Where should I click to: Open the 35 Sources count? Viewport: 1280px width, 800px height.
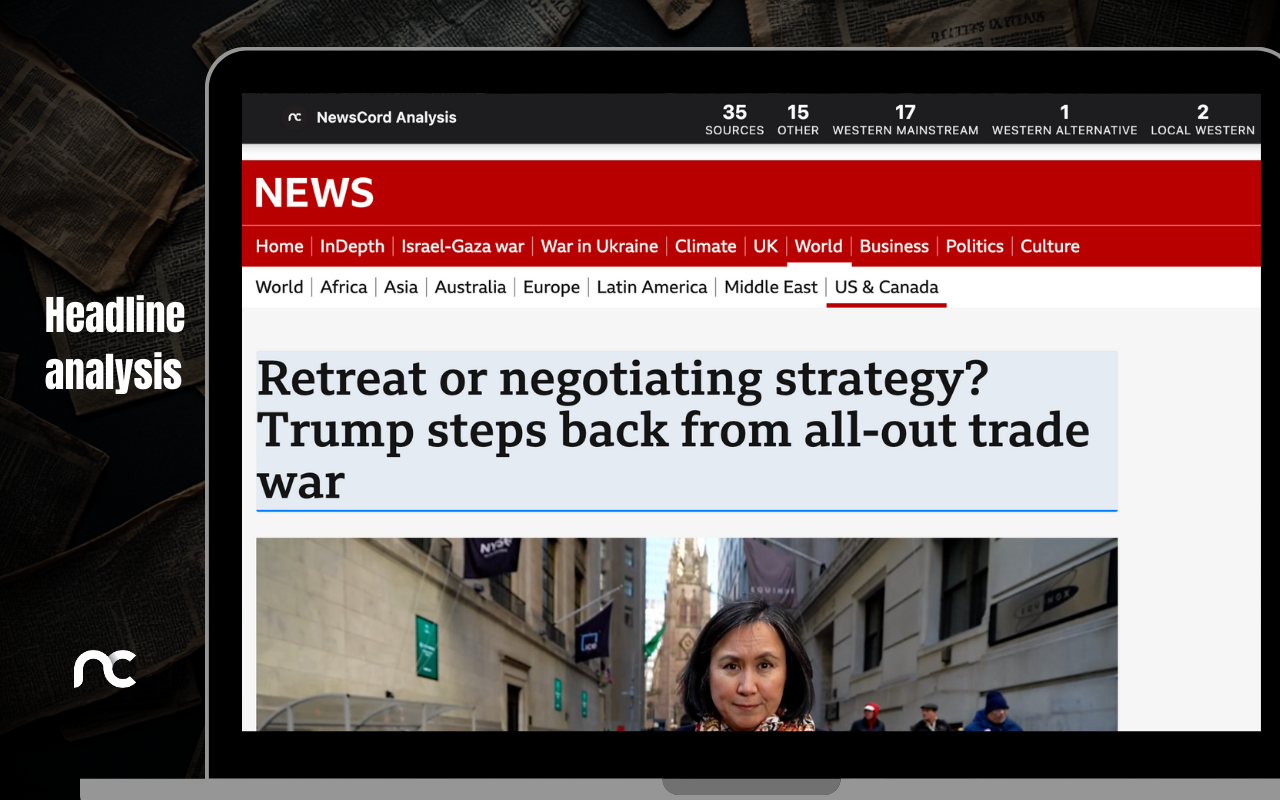734,119
